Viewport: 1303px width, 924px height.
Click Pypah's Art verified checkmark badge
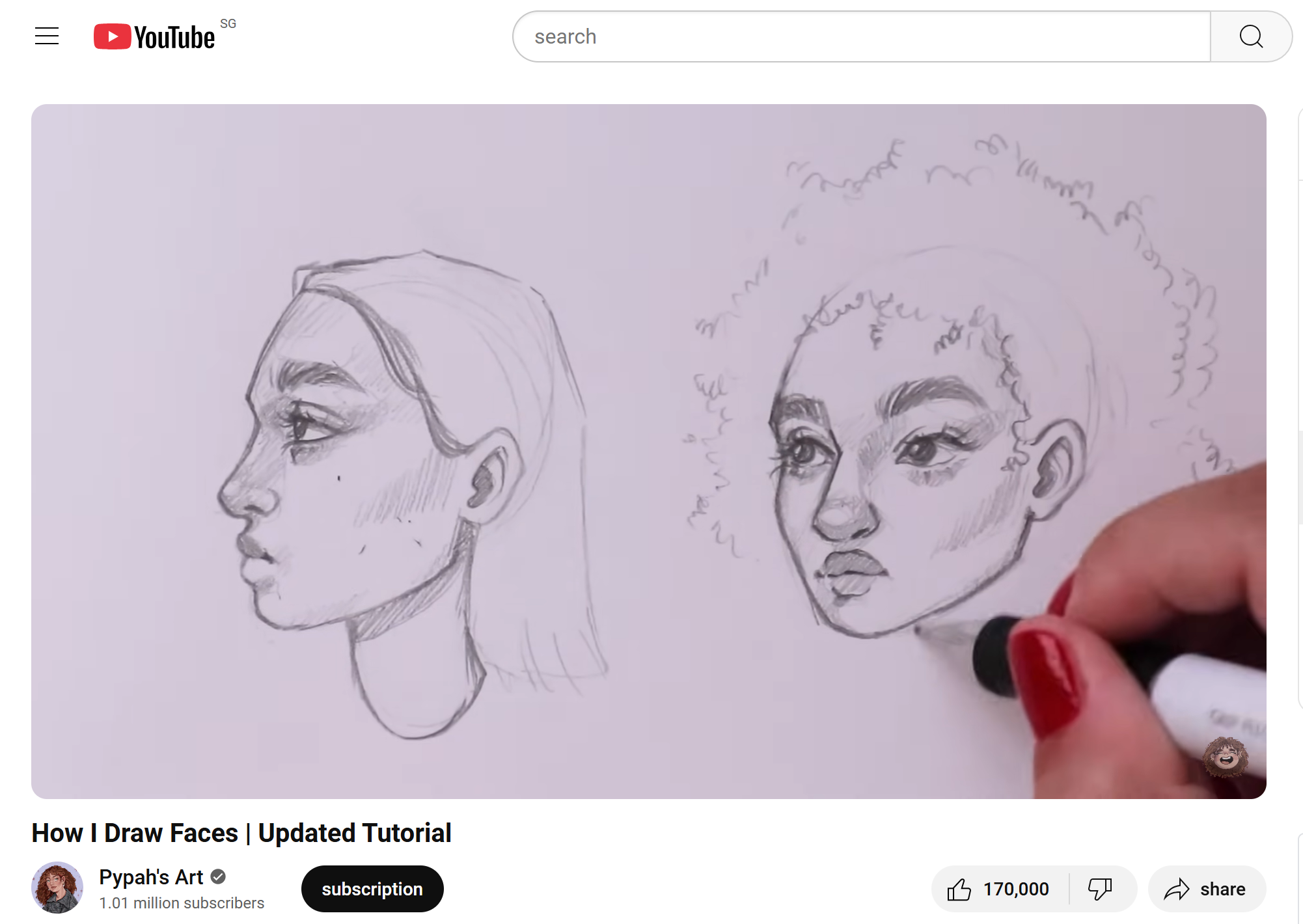[x=219, y=877]
